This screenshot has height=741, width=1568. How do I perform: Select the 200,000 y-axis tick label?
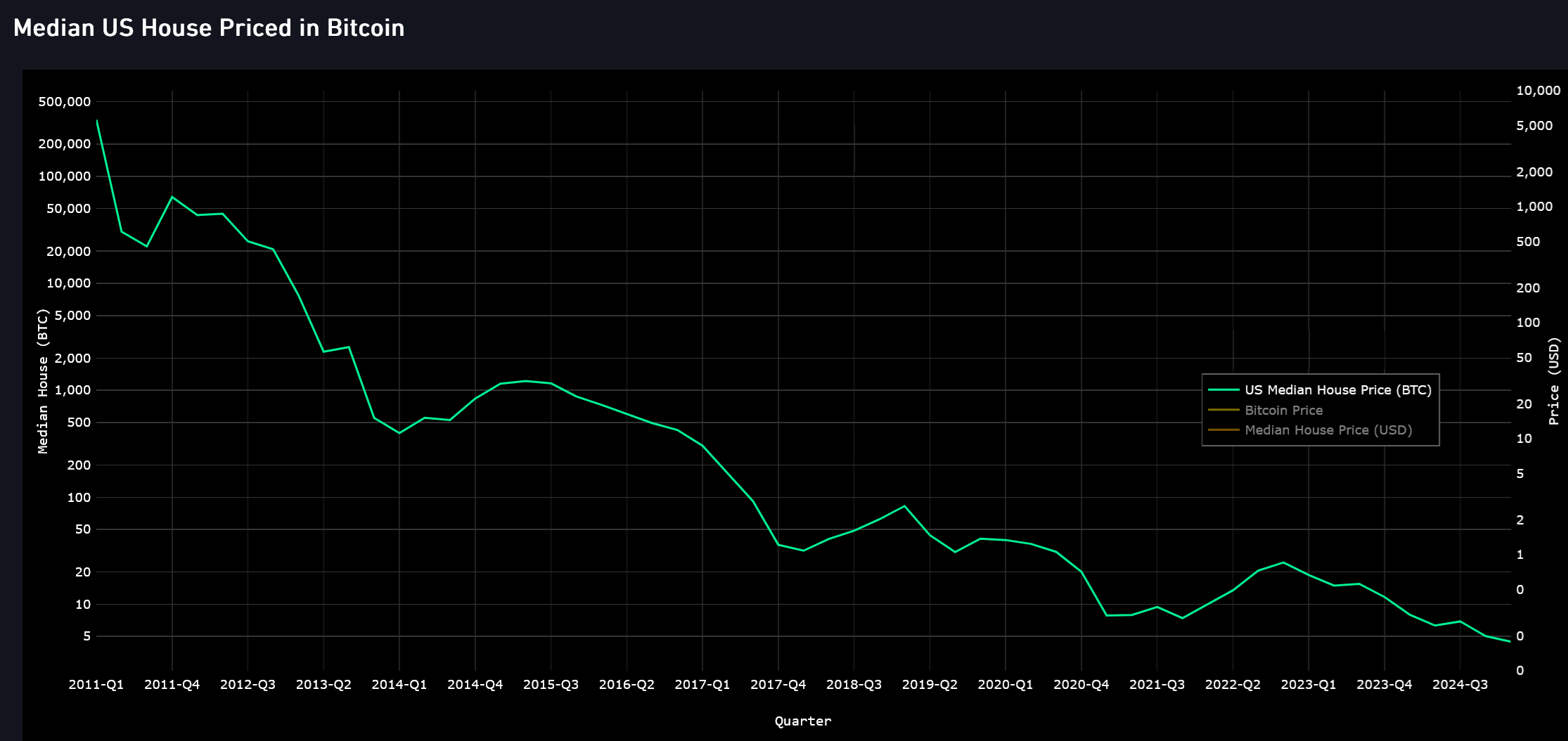click(65, 144)
